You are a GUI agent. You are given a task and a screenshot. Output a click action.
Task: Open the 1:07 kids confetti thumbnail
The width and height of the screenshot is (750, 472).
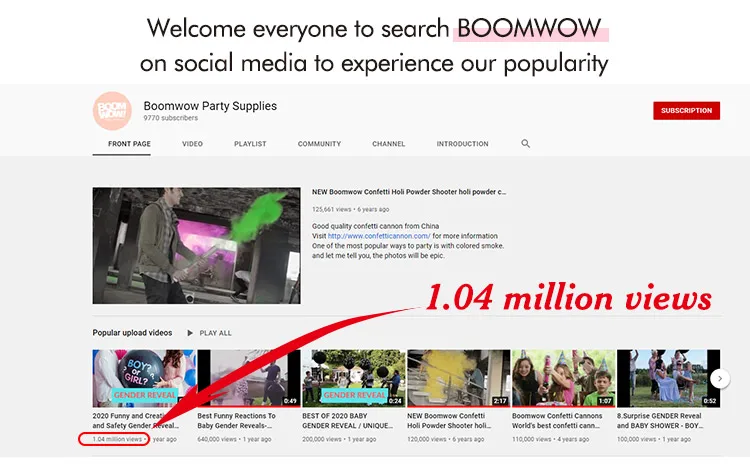click(x=563, y=378)
